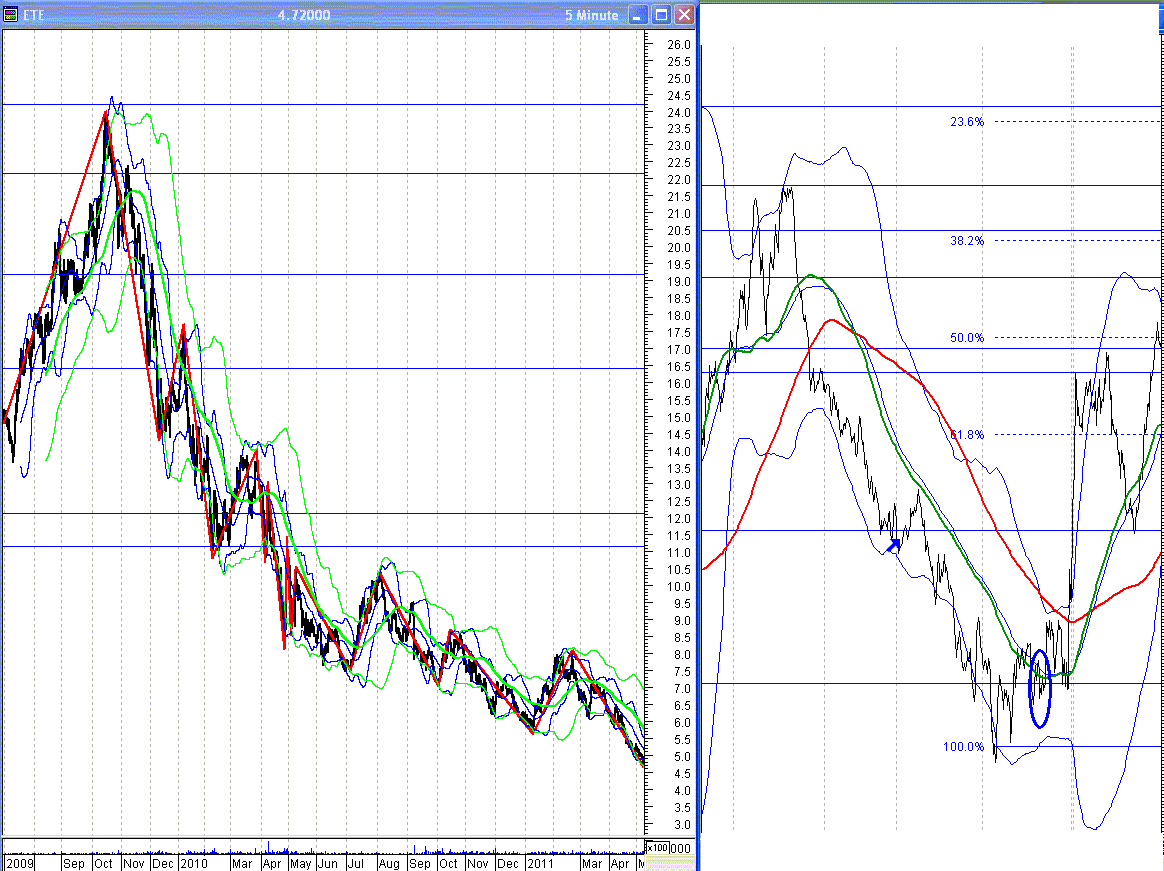The image size is (1164, 871).
Task: Close the ETE chart window
Action: pyautogui.click(x=684, y=15)
